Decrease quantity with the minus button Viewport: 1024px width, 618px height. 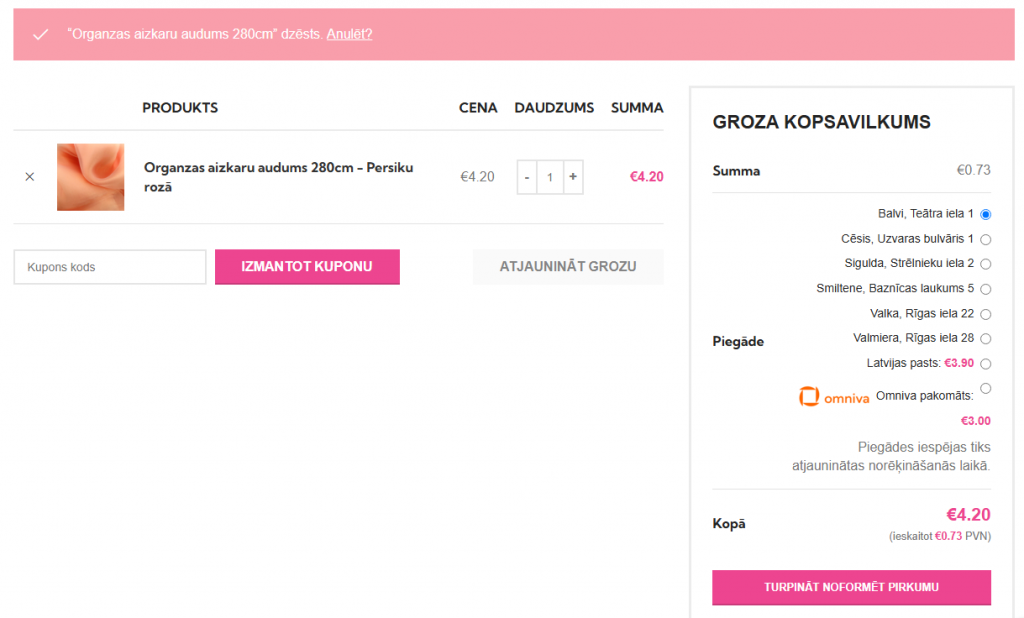[x=527, y=177]
